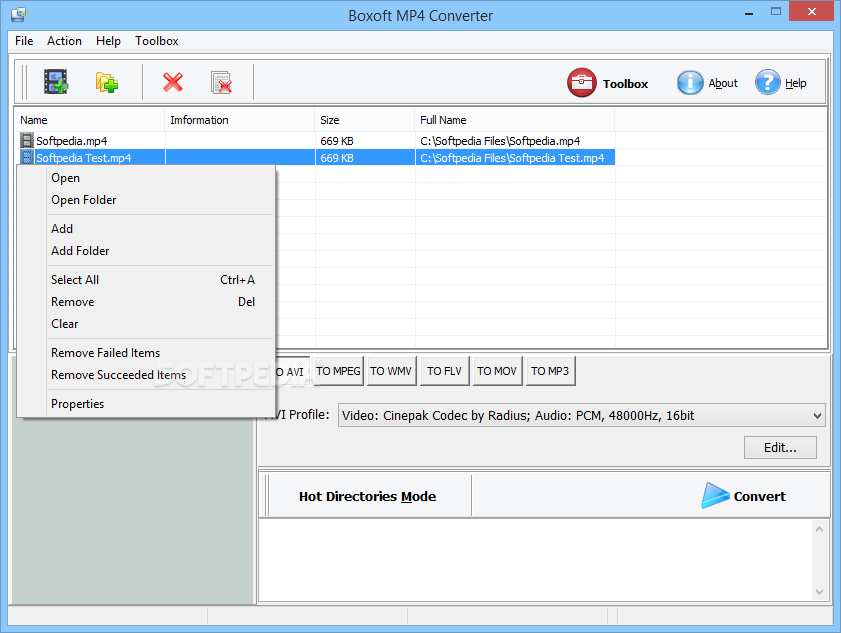Open the Toolbox via red toolbox icon
Viewport: 841px width, 633px height.
(581, 83)
